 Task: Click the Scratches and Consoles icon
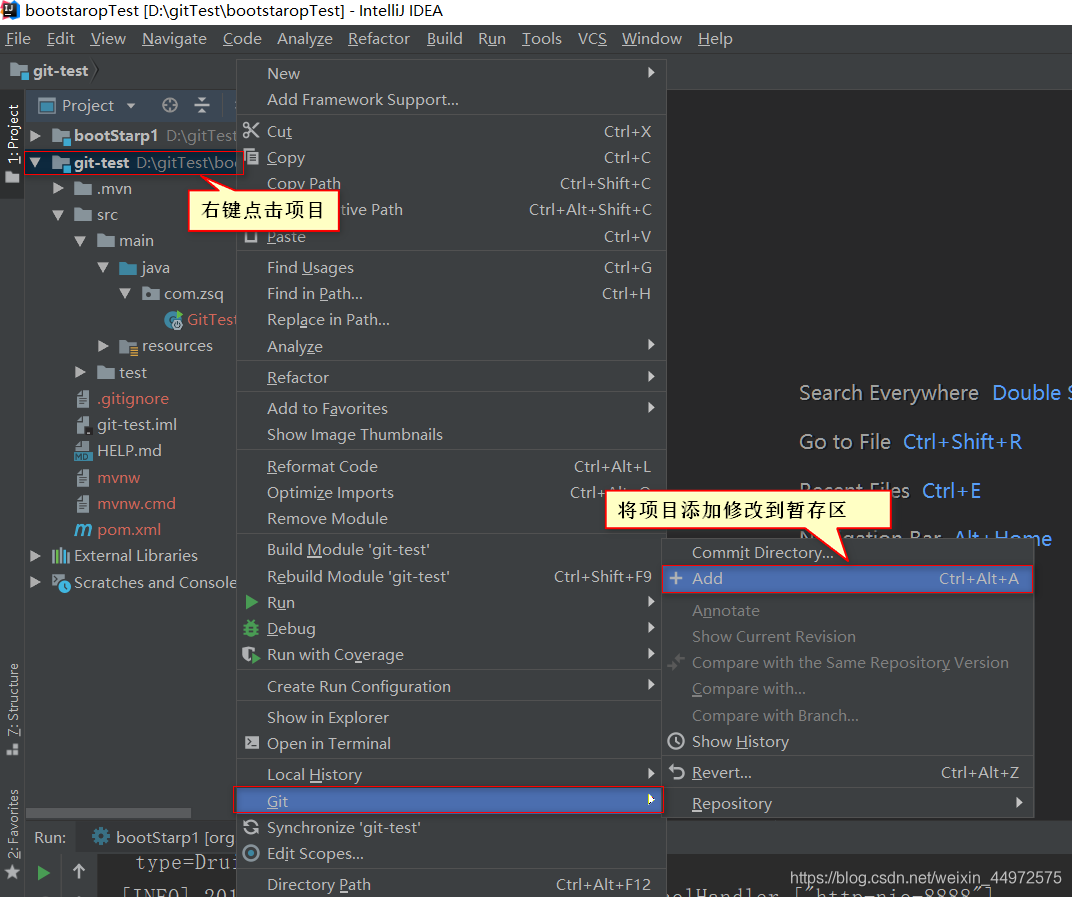(x=61, y=583)
